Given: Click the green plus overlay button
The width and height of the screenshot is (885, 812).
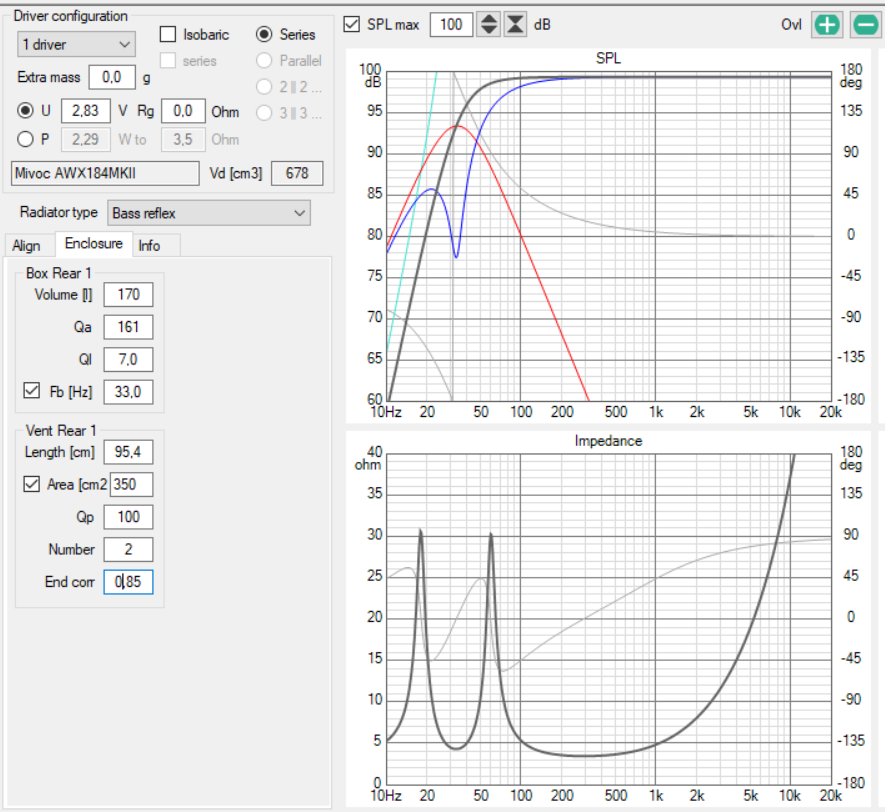Looking at the screenshot, I should point(826,25).
